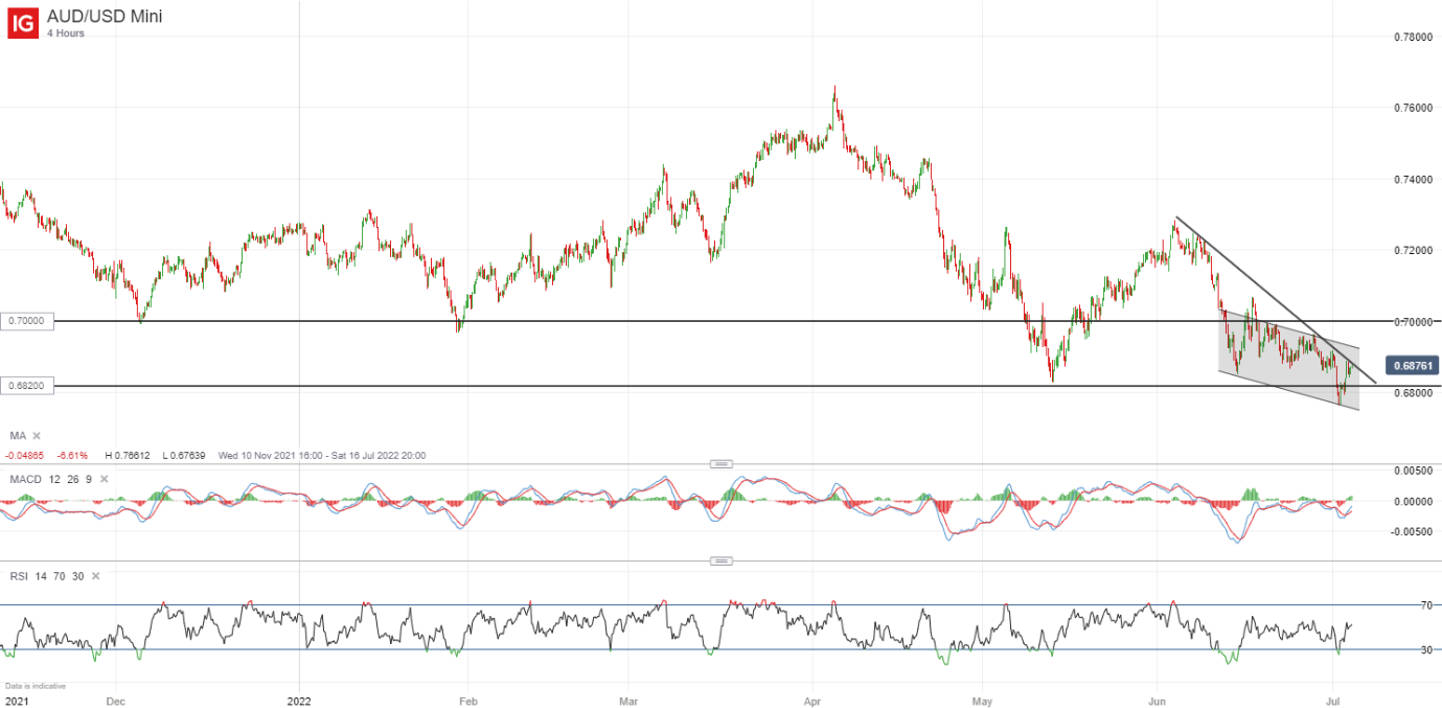
Task: Click the RSI 14 70 30 label
Action: click(x=46, y=576)
